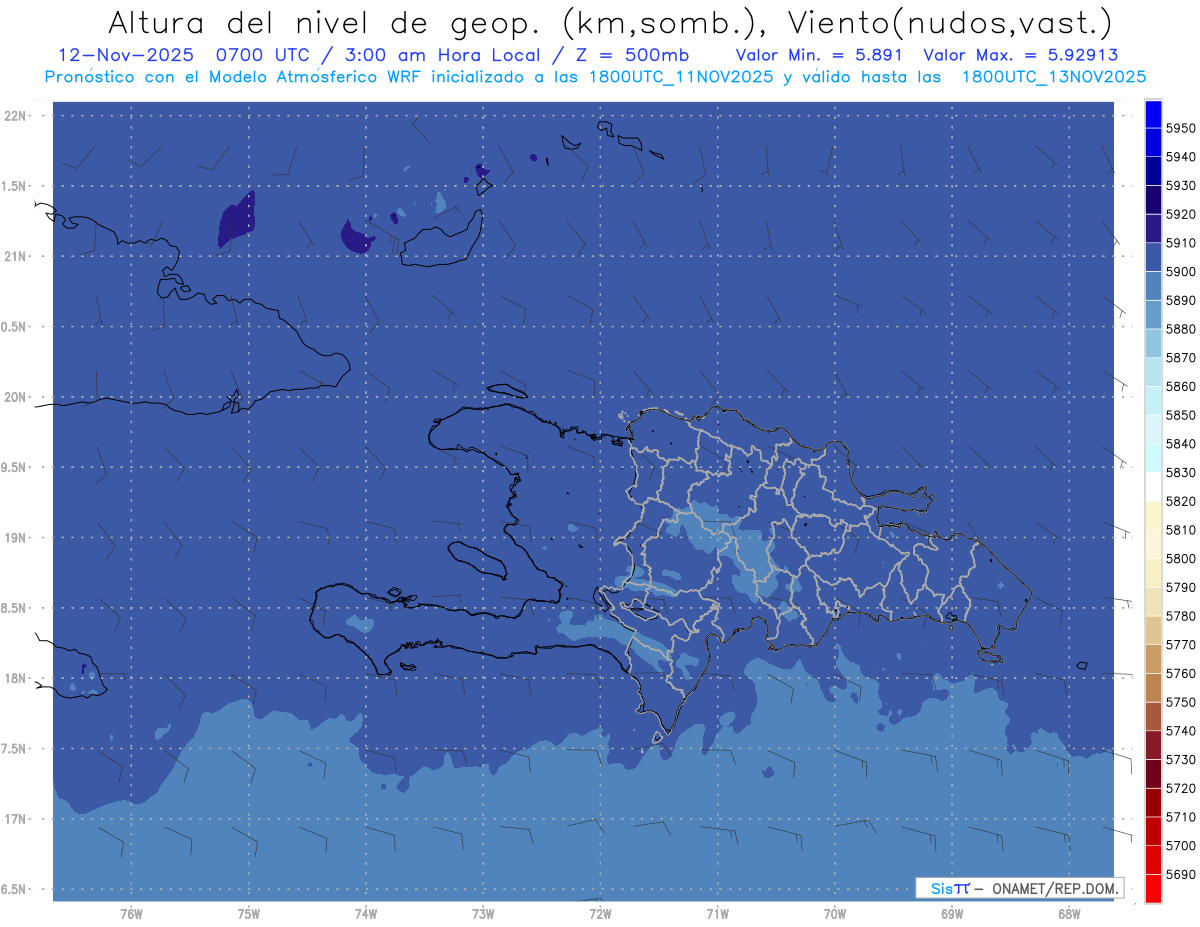Click the 71W longitude axis label

coord(718,914)
